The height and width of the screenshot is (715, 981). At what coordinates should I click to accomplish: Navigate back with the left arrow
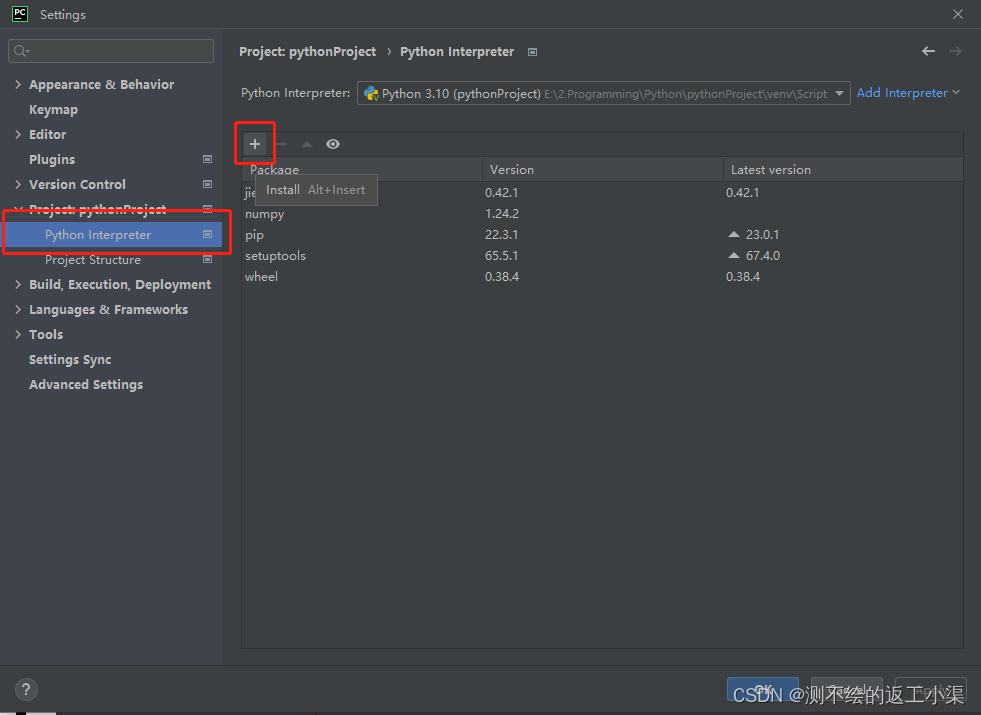tap(928, 51)
